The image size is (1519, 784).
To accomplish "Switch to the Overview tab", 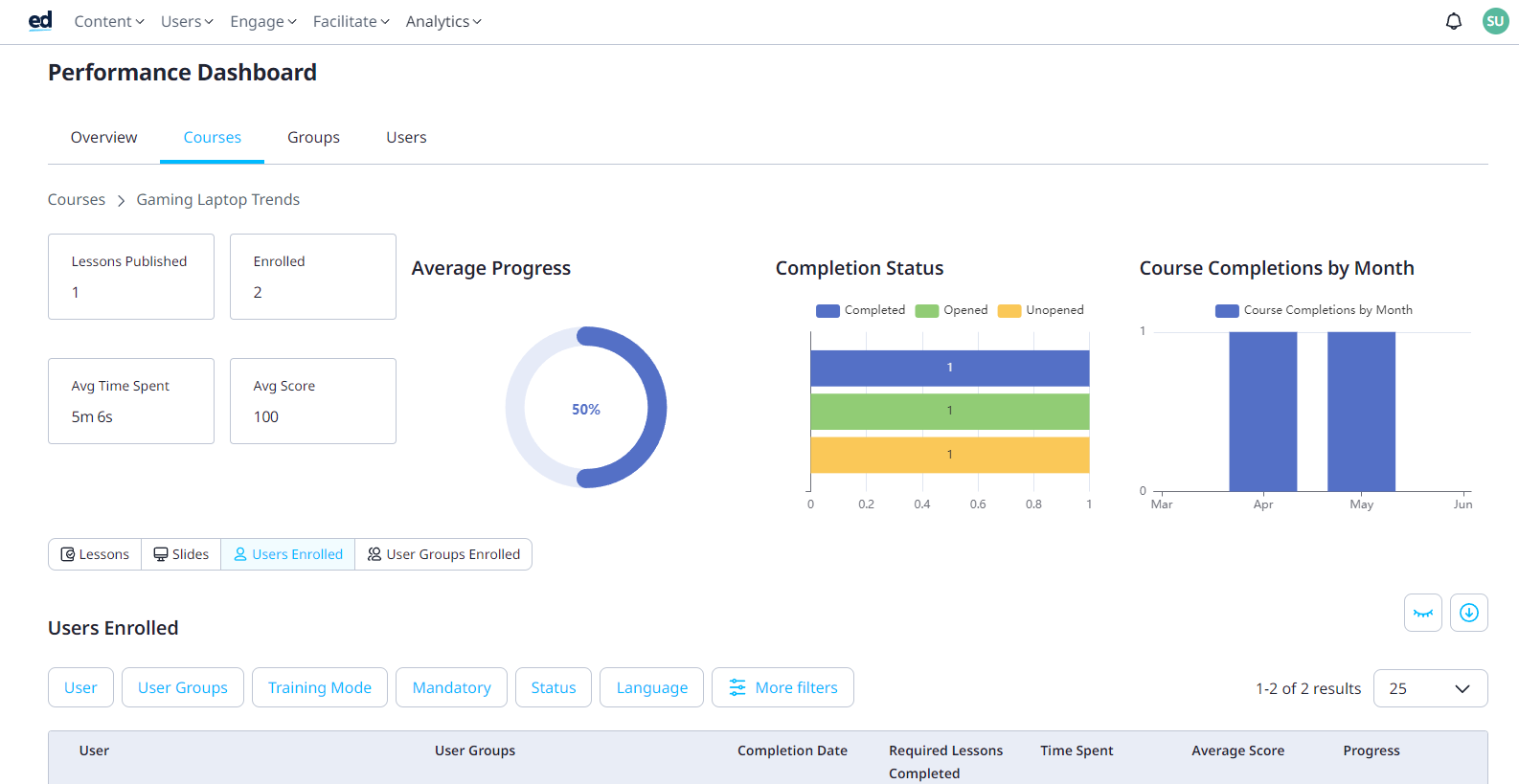I will tap(103, 138).
